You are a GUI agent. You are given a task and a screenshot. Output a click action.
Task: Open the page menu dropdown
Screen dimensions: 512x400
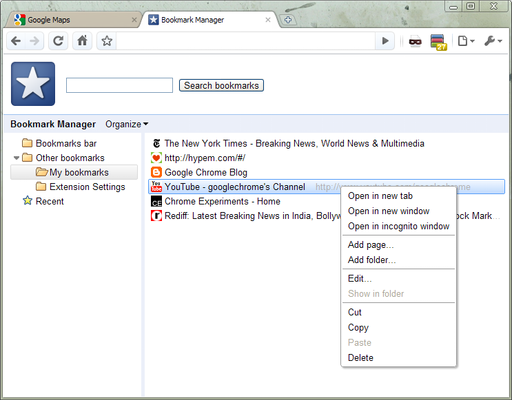[466, 41]
